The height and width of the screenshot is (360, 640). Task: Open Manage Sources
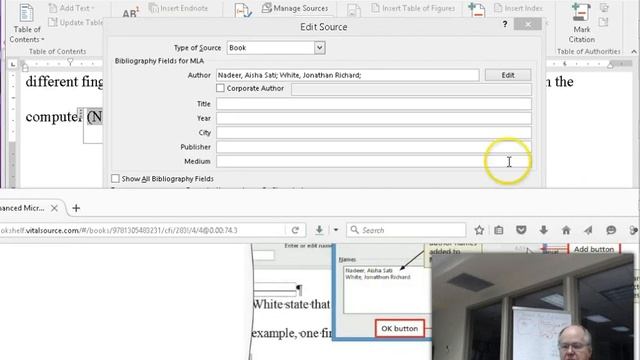295,8
